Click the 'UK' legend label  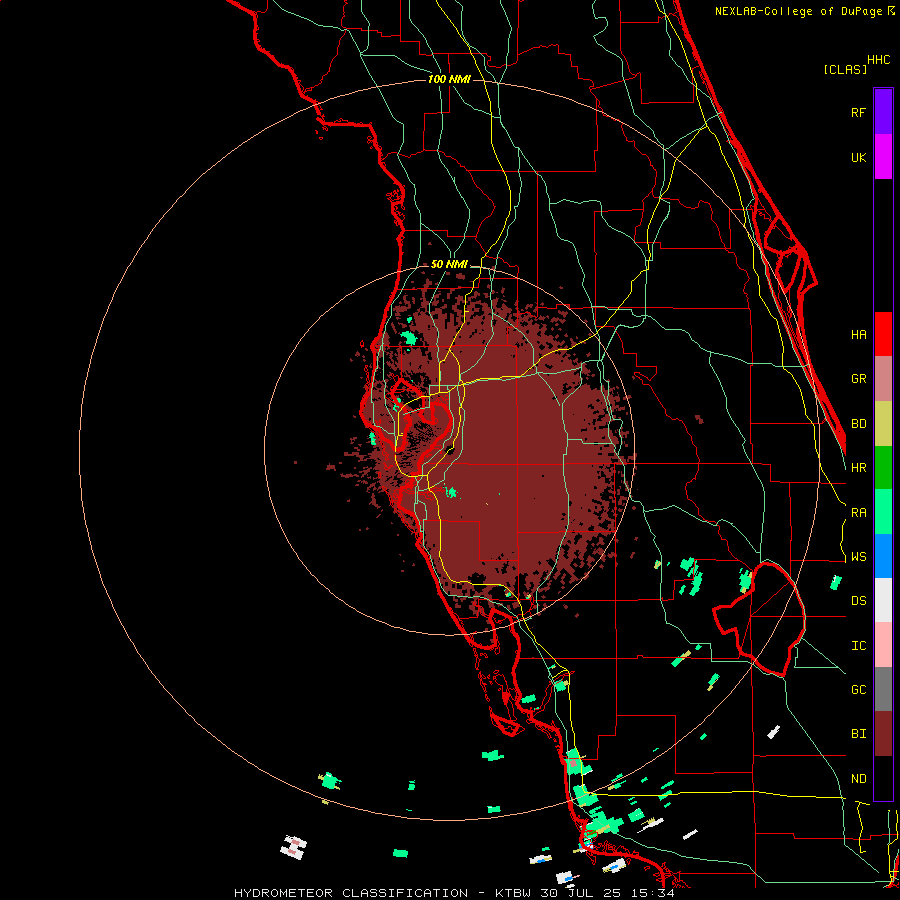pyautogui.click(x=858, y=157)
